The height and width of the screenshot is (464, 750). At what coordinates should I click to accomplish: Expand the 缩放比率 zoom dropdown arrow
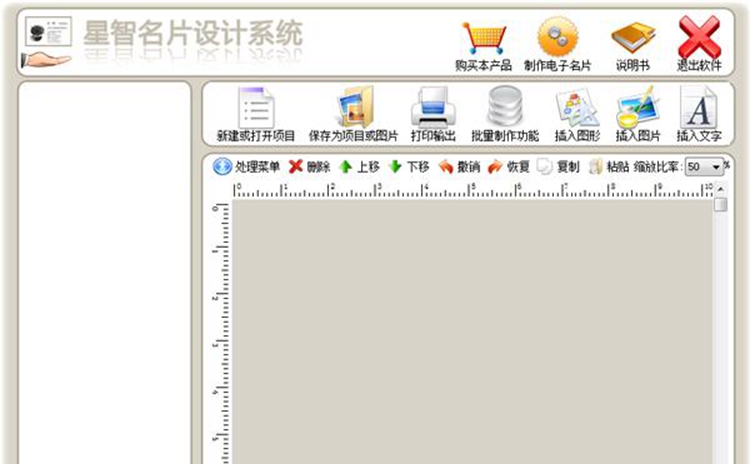[x=716, y=167]
